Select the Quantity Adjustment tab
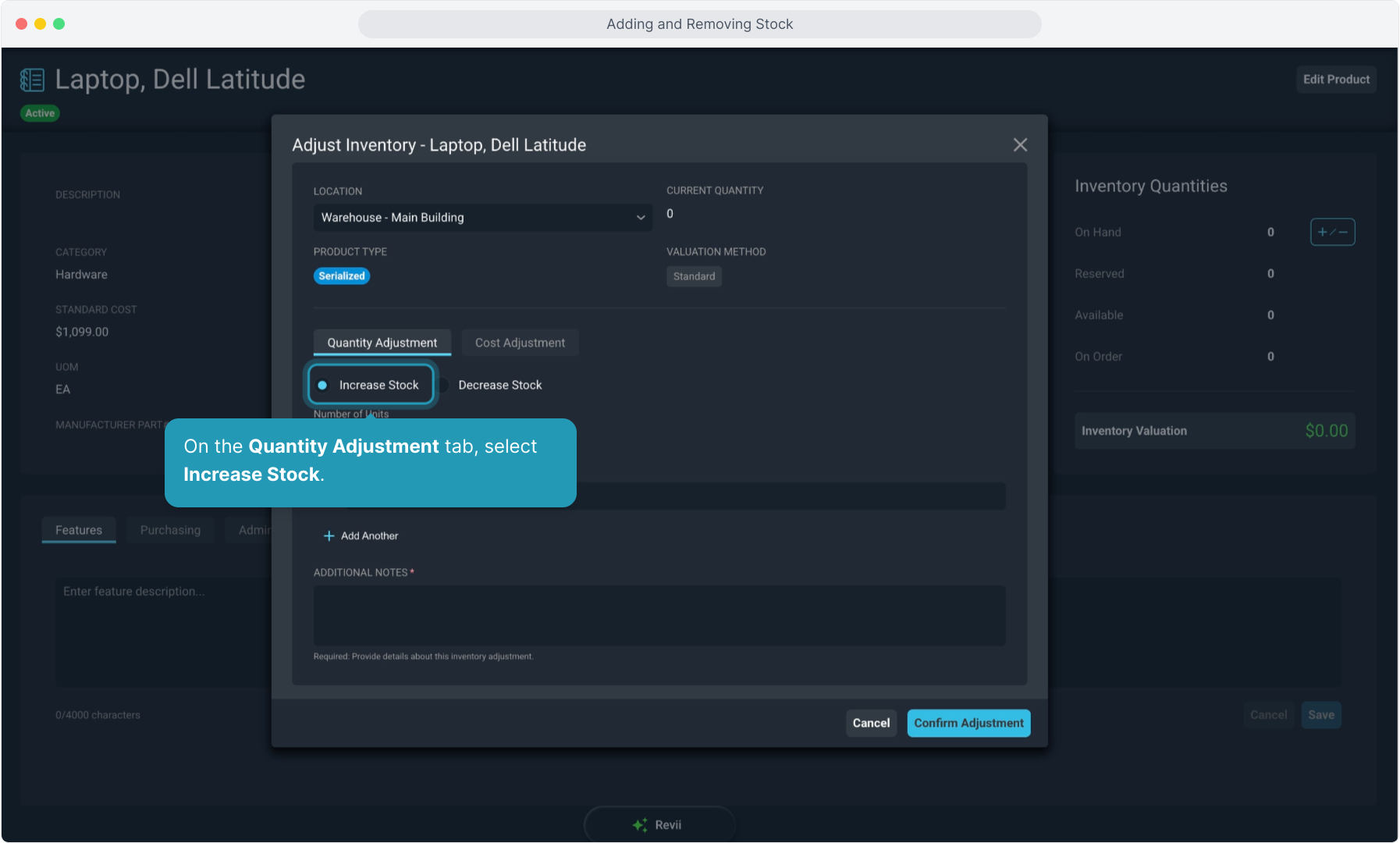This screenshot has height=843, width=1400. [x=382, y=343]
